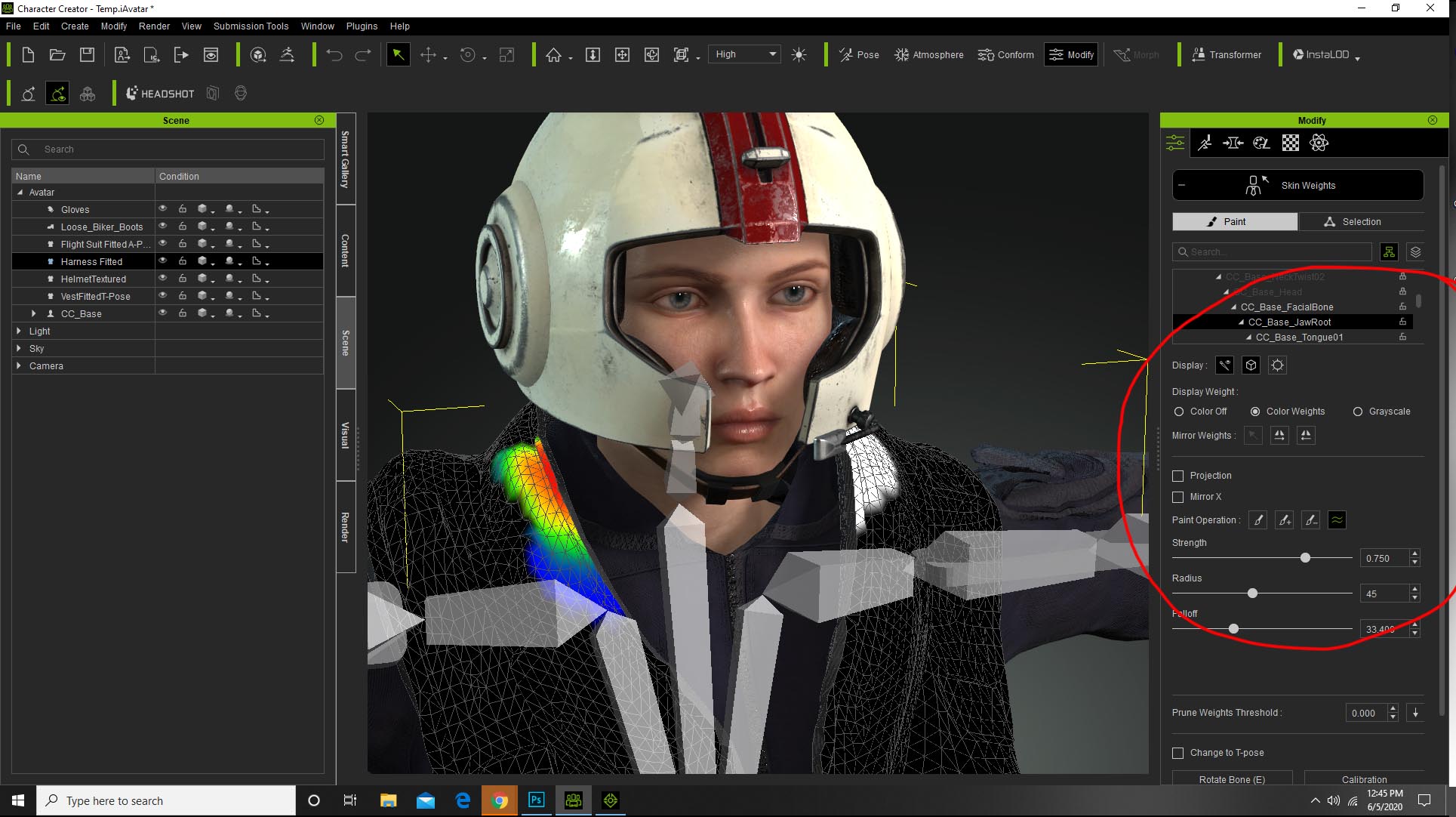Open the atom Physics tab in Modify
The height and width of the screenshot is (817, 1456).
pos(1319,143)
